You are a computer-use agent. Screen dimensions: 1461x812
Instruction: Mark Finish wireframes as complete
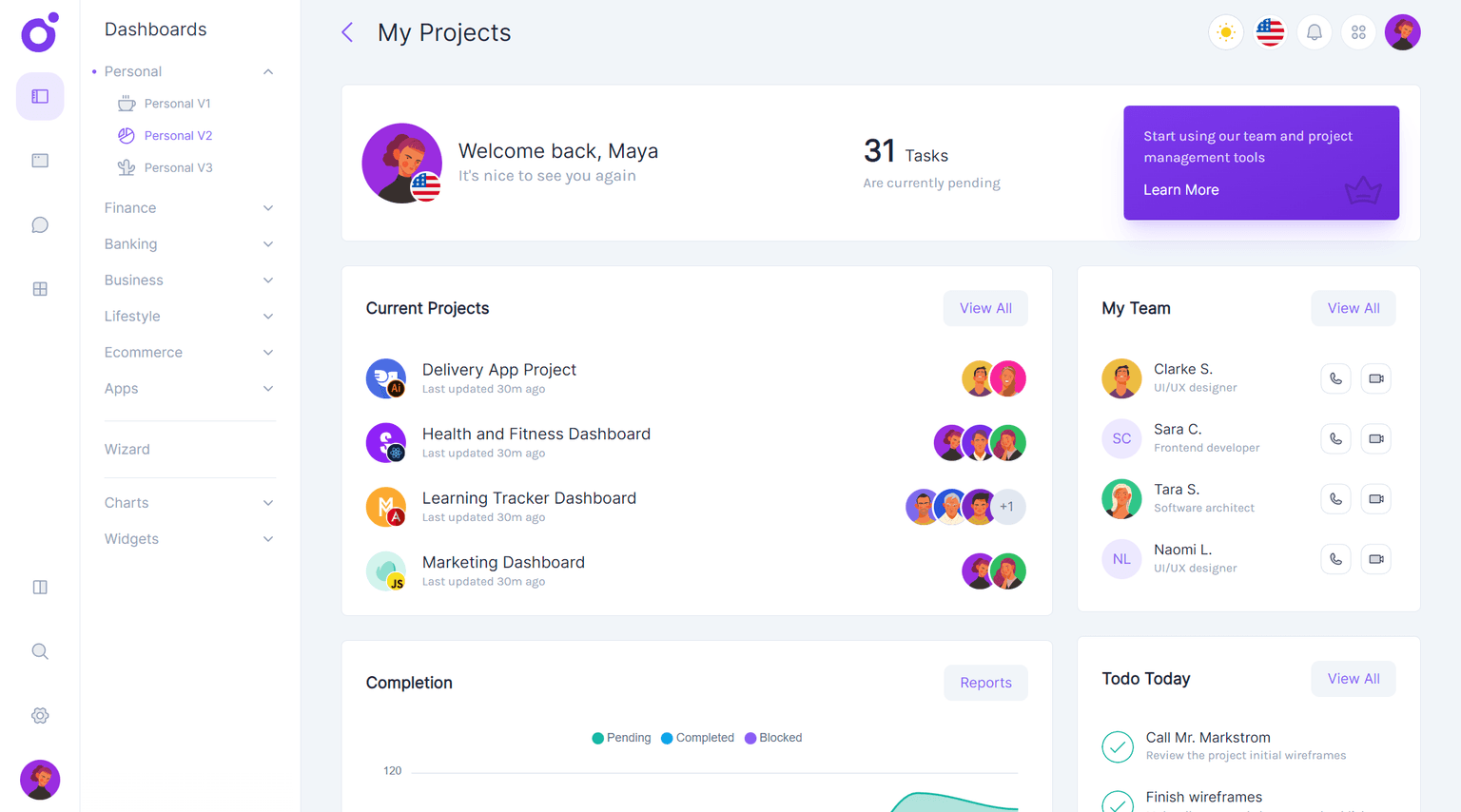click(1118, 803)
